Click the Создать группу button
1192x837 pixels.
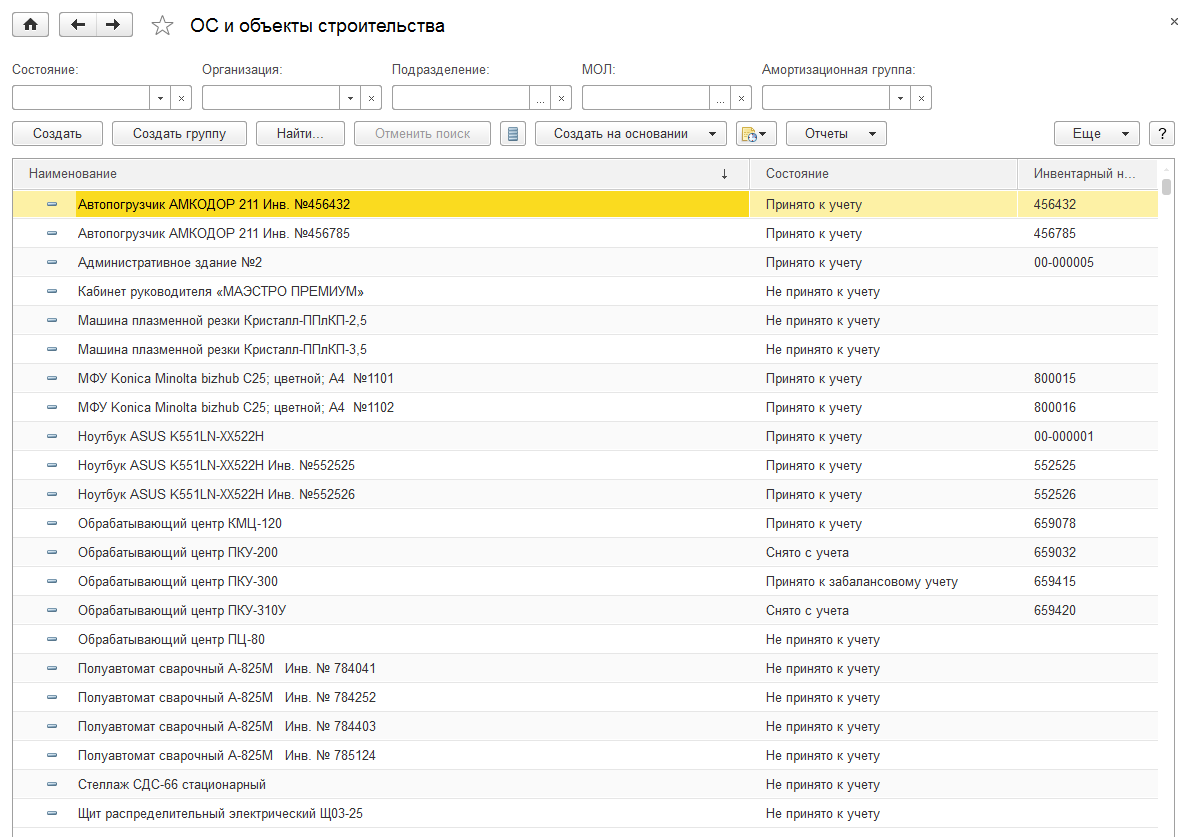179,134
